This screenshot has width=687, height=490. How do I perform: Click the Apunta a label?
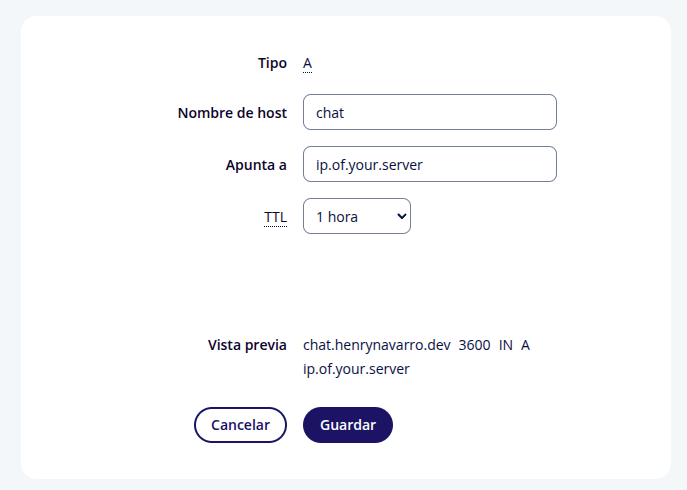coord(256,165)
